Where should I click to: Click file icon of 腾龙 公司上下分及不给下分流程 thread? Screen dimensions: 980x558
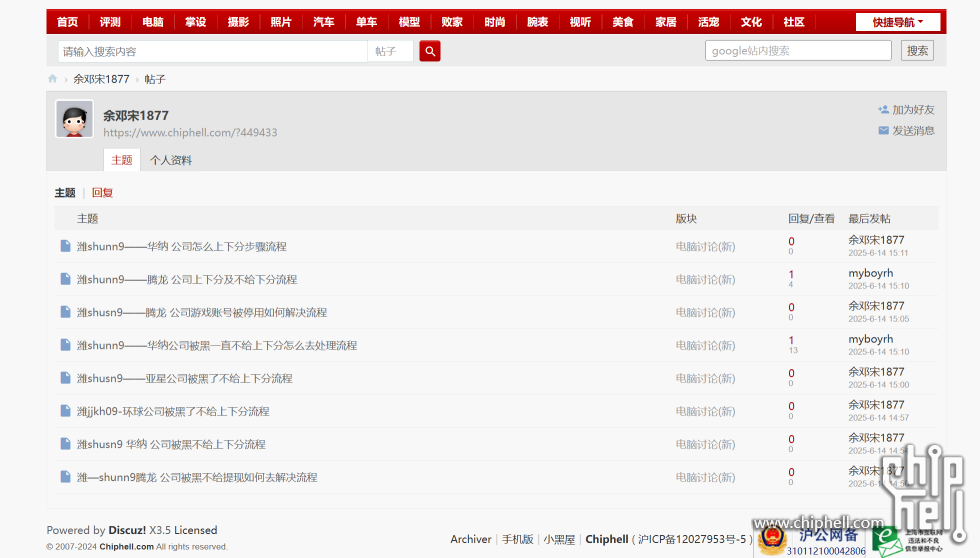tap(65, 279)
